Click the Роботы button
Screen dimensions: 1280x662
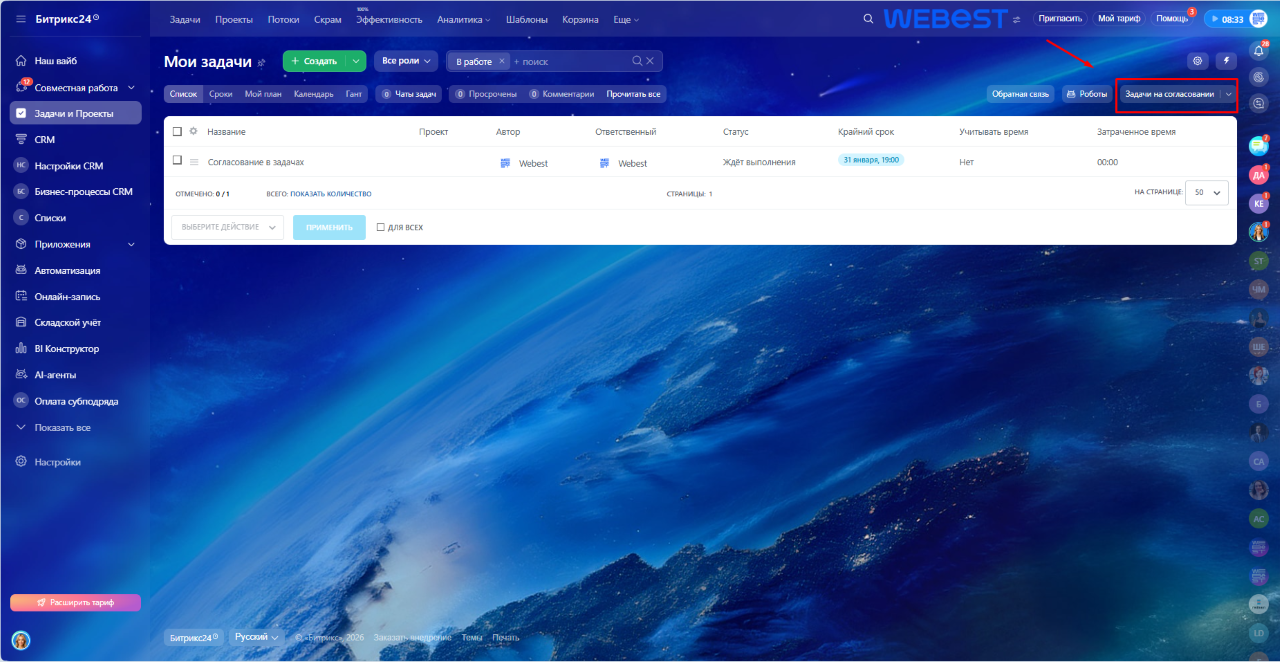pyautogui.click(x=1087, y=94)
